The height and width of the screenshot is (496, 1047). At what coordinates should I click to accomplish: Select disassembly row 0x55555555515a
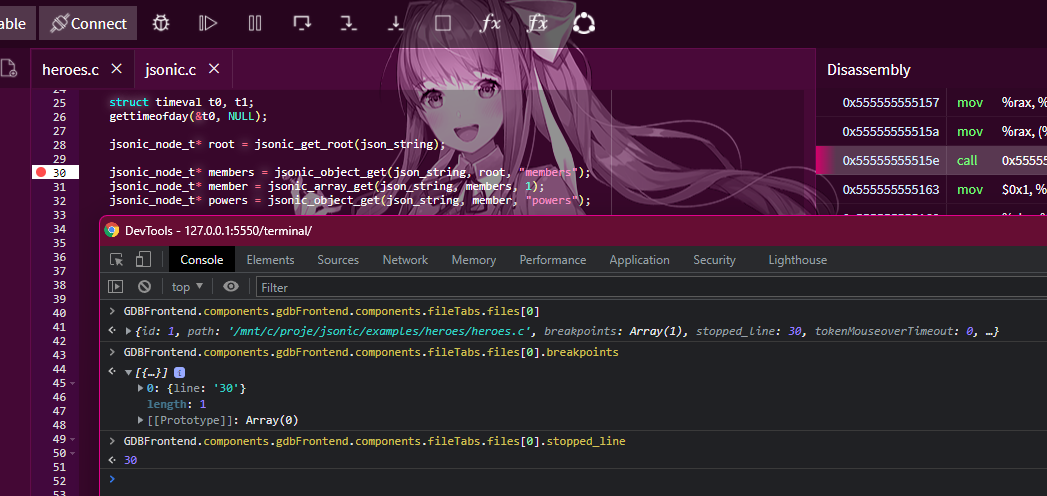click(x=931, y=132)
